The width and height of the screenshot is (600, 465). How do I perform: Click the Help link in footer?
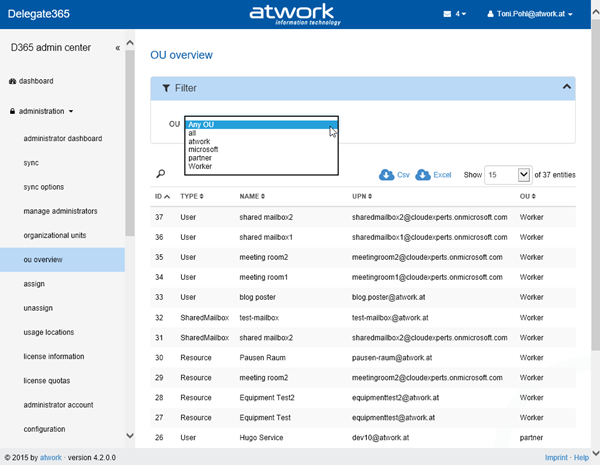click(x=580, y=456)
